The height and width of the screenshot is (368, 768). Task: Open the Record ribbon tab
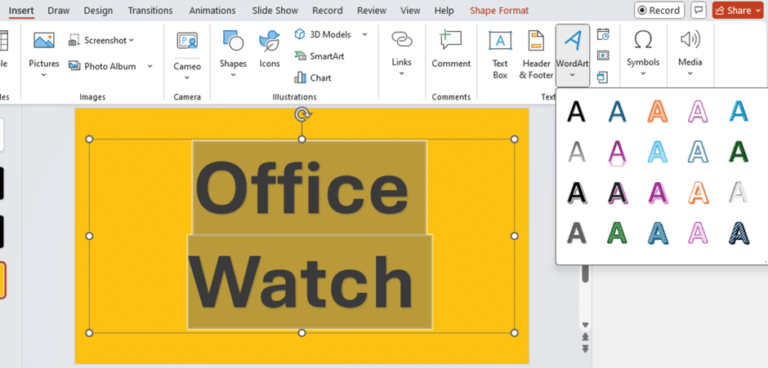tap(328, 10)
